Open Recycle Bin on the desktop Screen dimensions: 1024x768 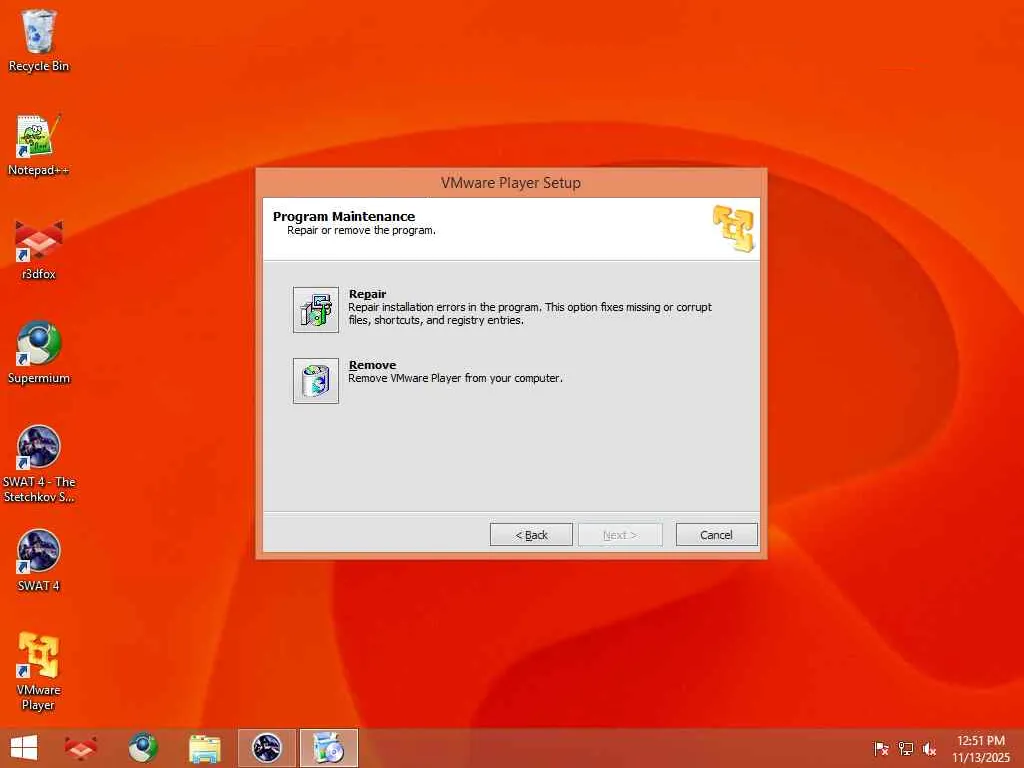point(39,40)
